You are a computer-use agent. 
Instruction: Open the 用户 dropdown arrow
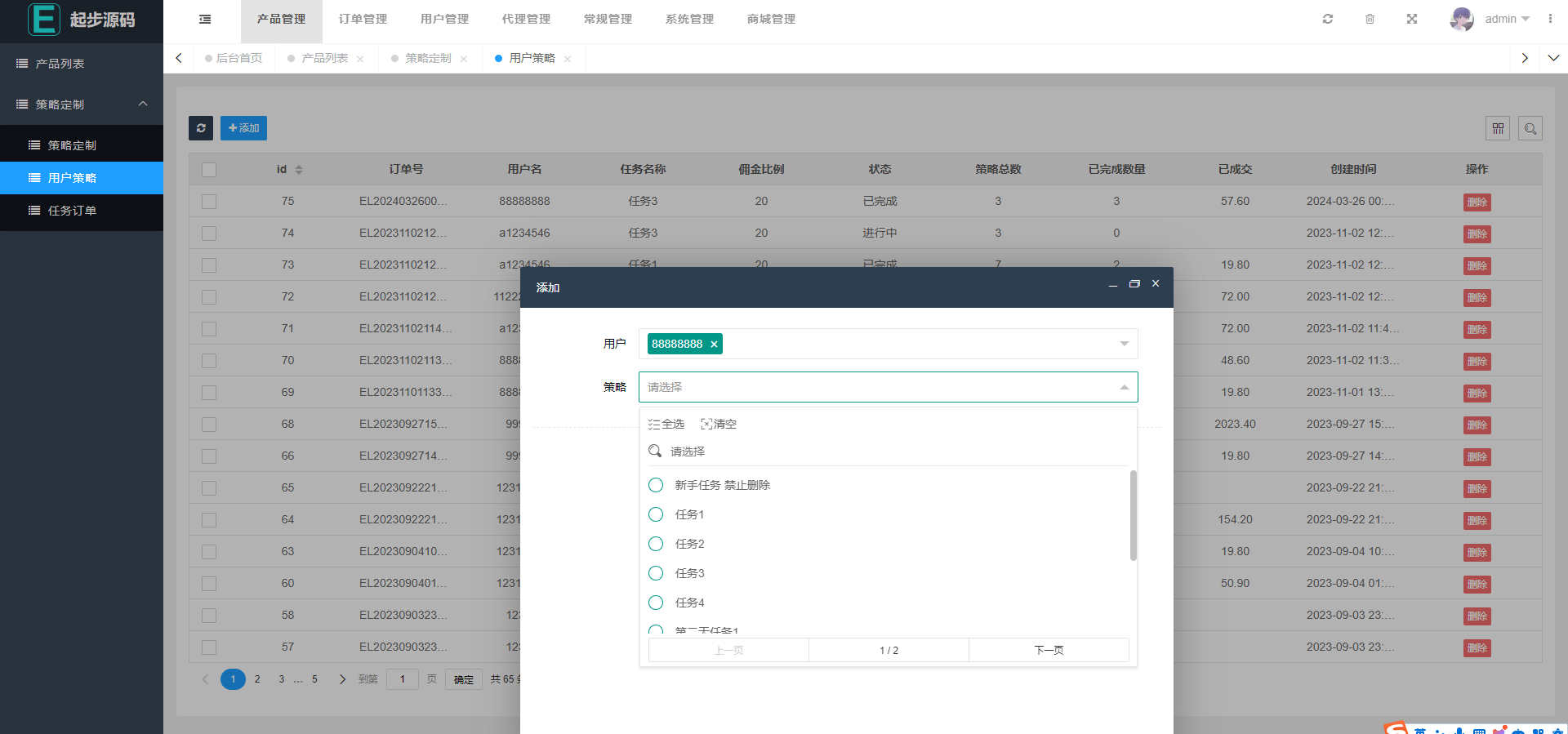[1124, 344]
